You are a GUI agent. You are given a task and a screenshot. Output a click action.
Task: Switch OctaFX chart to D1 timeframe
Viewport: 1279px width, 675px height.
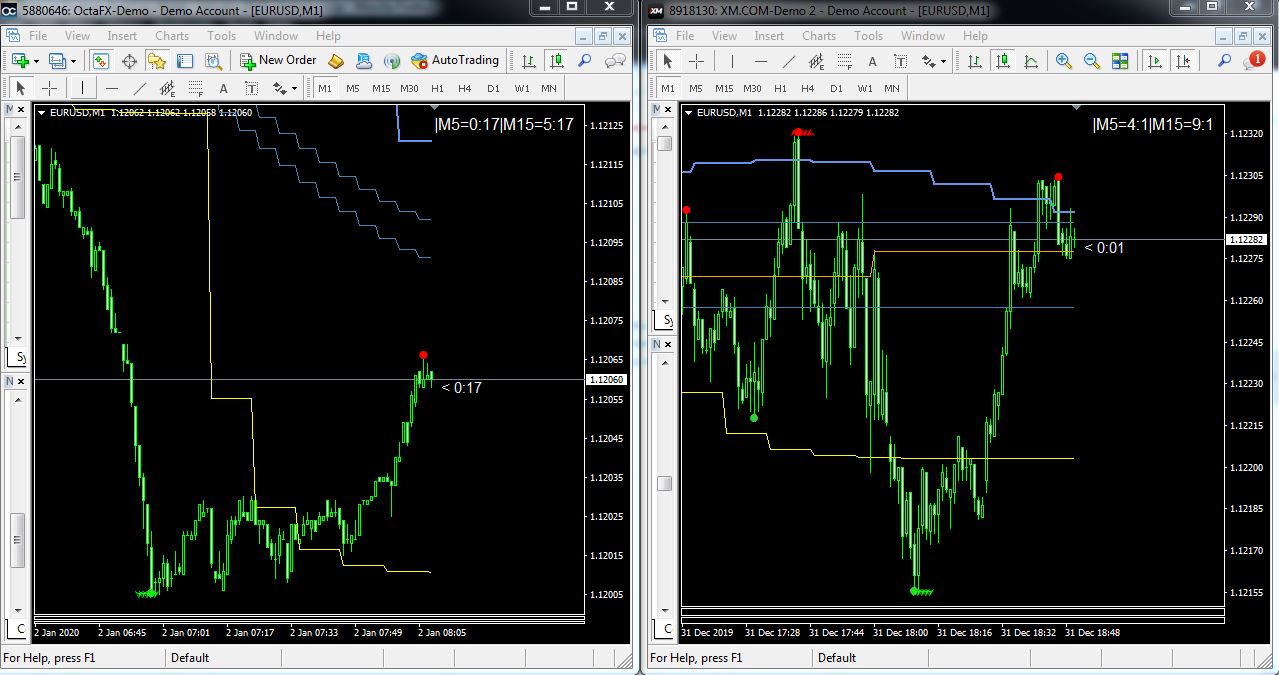[x=493, y=88]
